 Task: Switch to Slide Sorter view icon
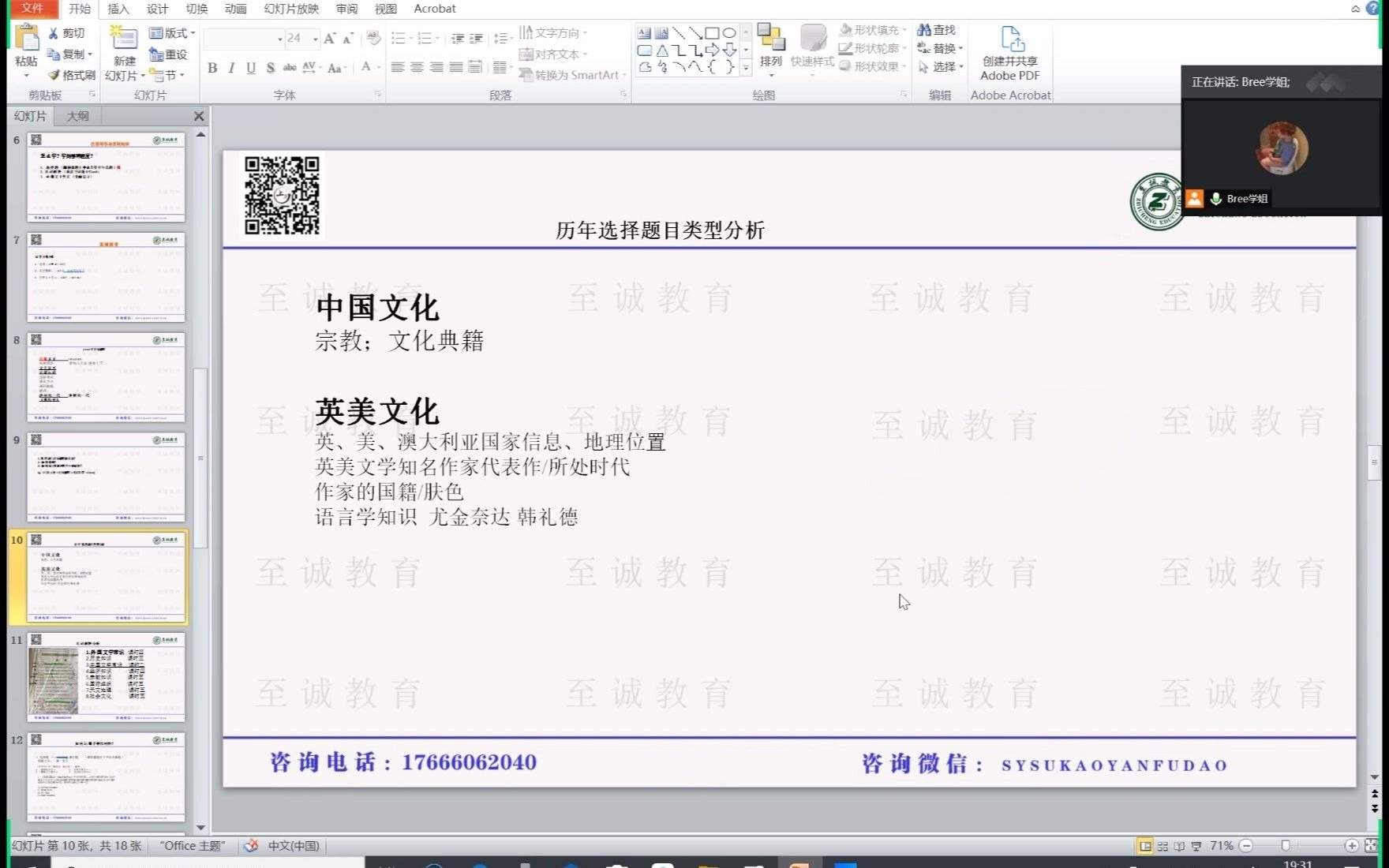pyautogui.click(x=1162, y=846)
